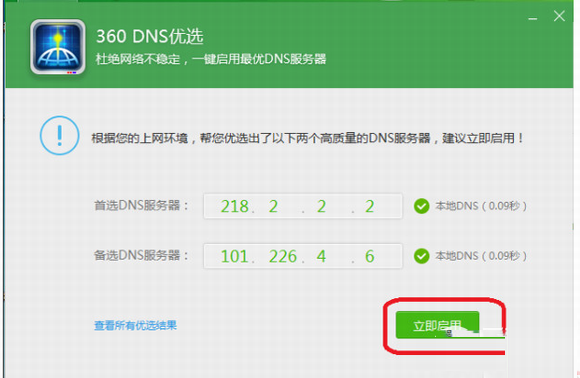Click the 360 DNS globe app icon
This screenshot has height=378, width=580.
[58, 47]
